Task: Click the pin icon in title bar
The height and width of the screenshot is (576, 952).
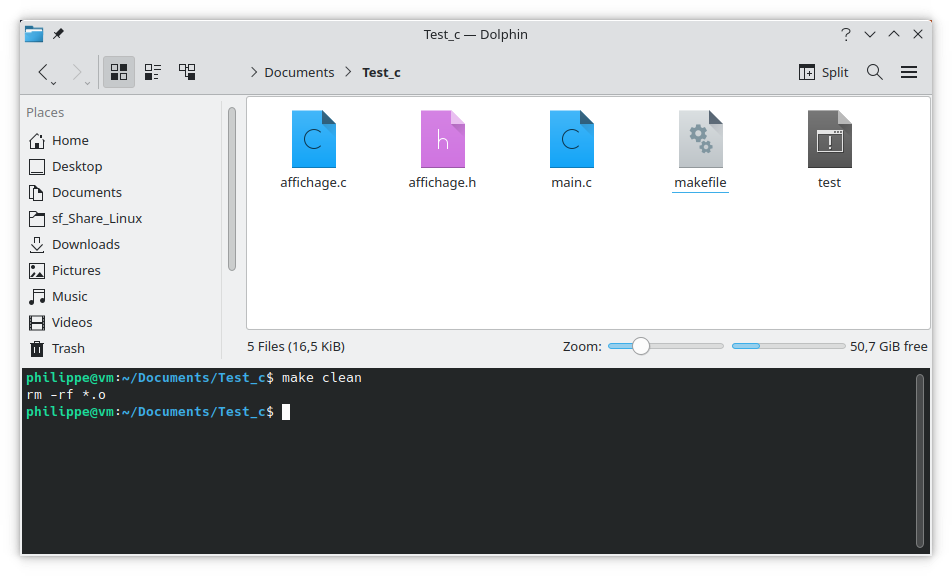Action: [x=58, y=34]
